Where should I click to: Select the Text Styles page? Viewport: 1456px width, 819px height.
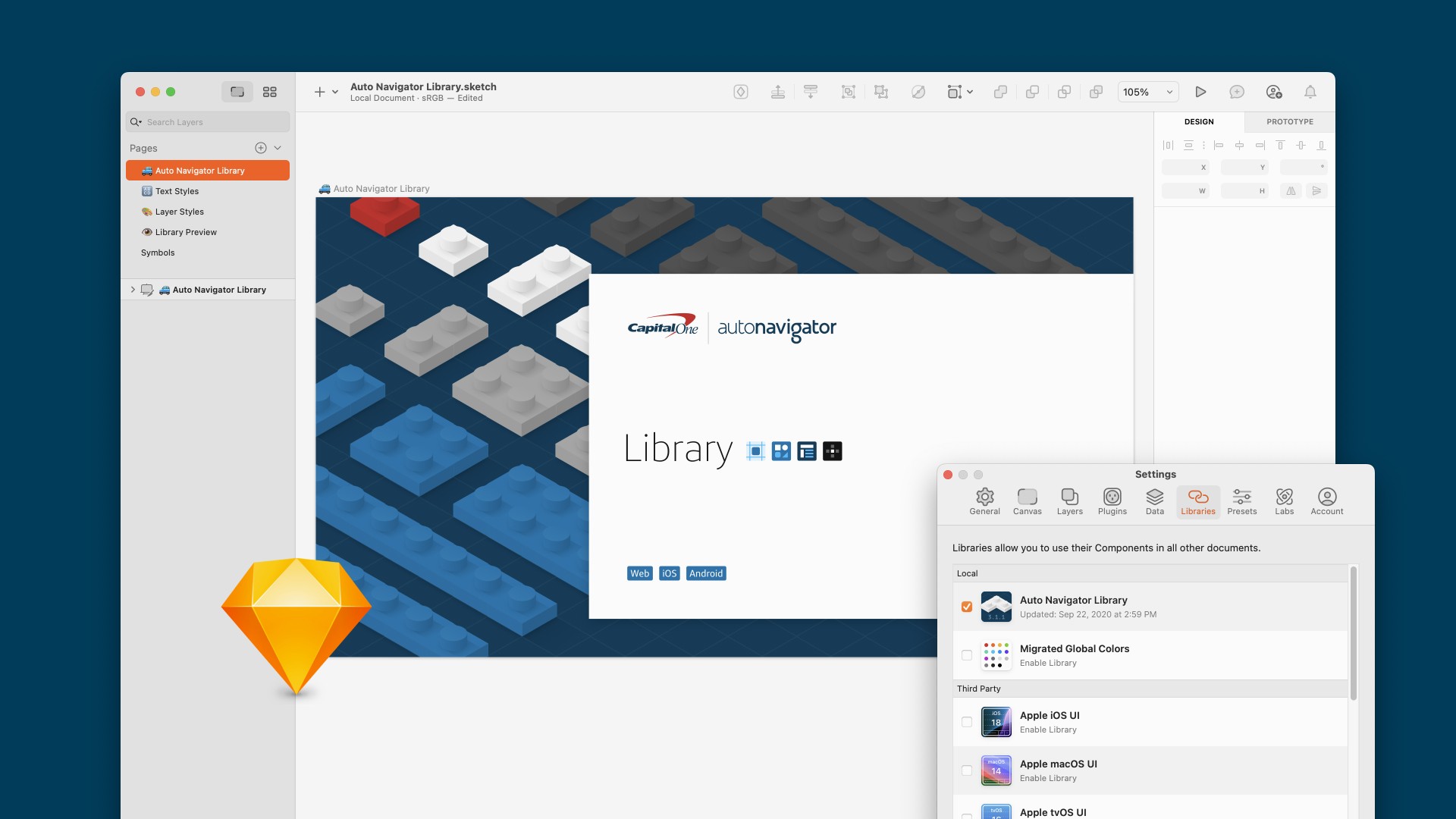[208, 191]
